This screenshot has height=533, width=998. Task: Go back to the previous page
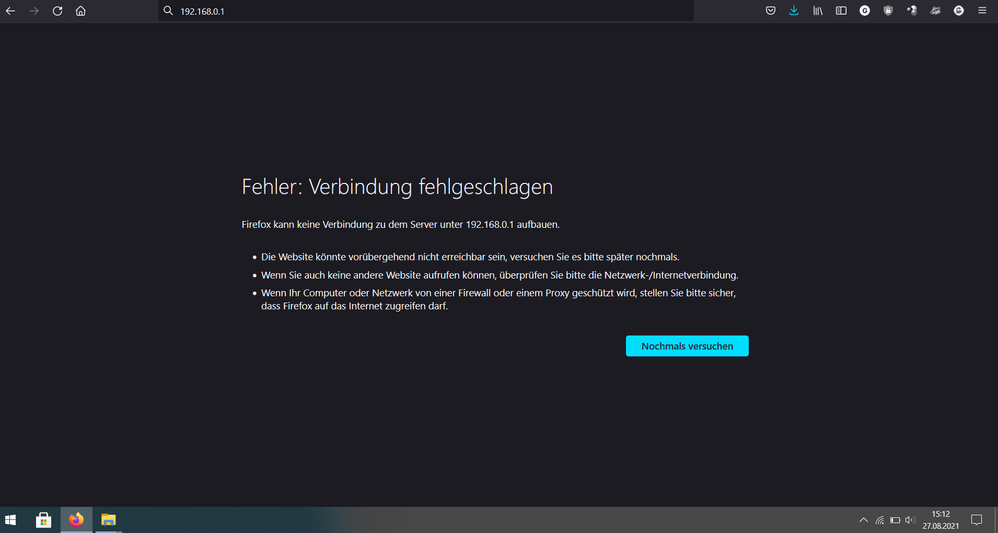pyautogui.click(x=10, y=11)
